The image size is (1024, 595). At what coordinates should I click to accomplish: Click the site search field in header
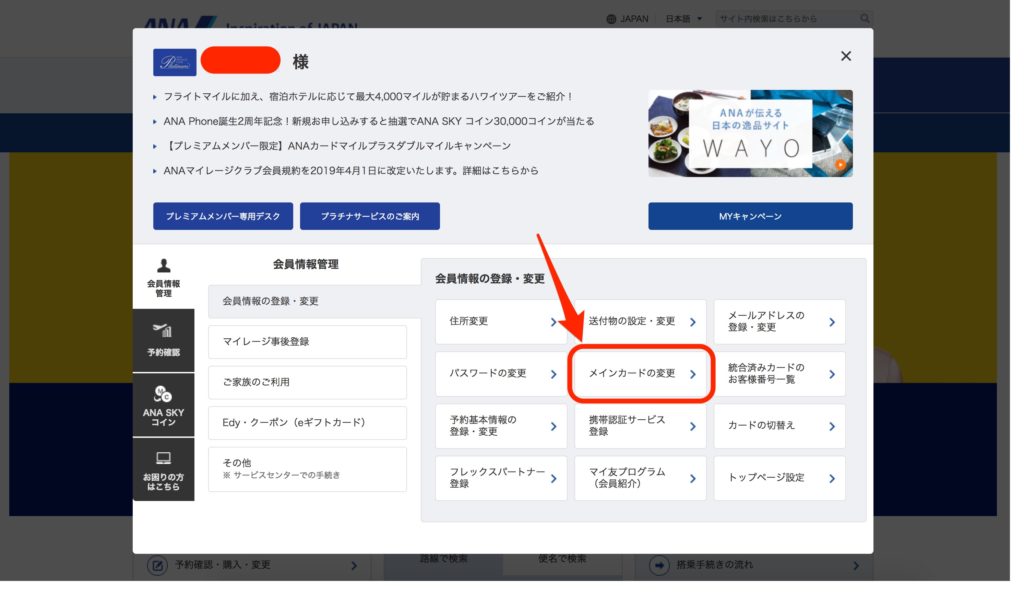786,19
